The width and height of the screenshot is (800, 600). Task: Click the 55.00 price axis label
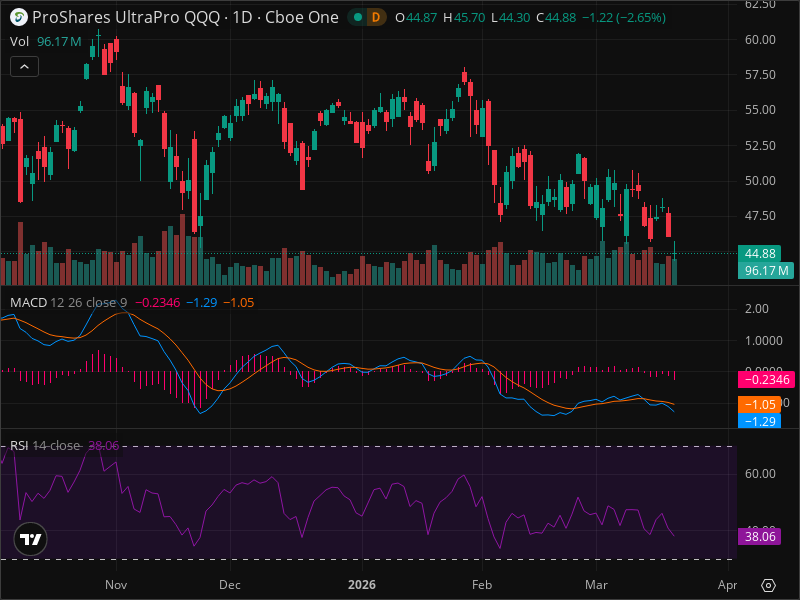(760, 110)
